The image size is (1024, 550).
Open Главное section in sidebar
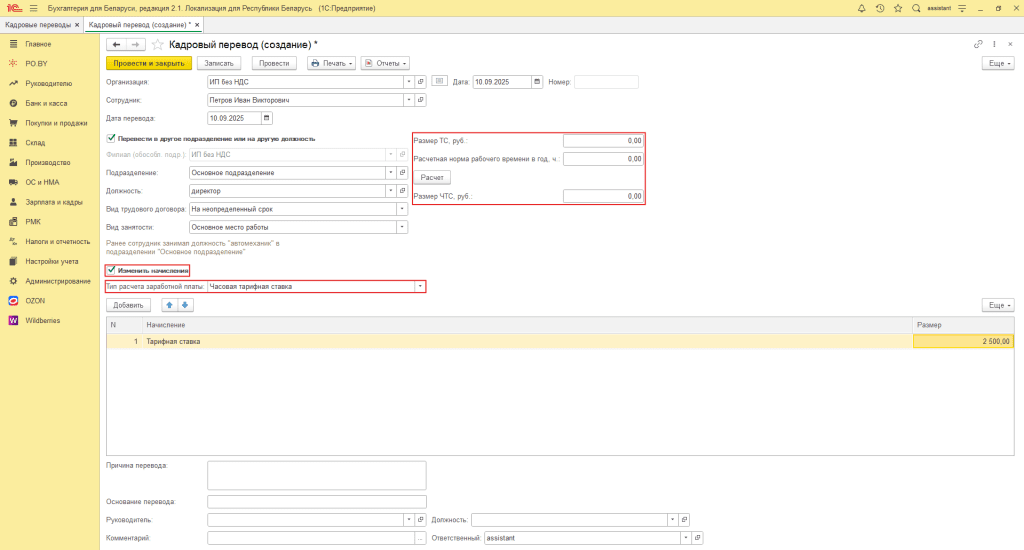point(38,44)
